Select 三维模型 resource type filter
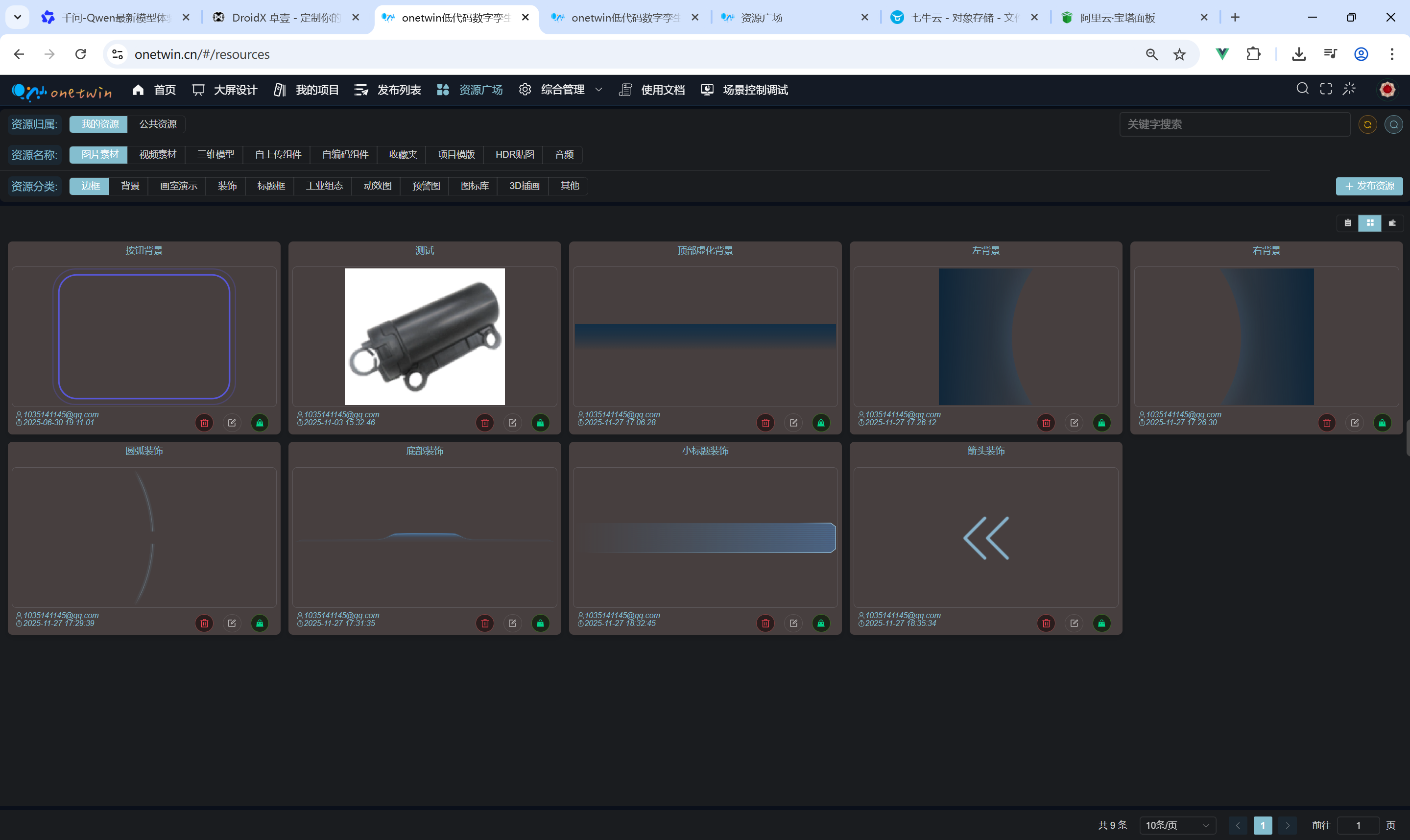The width and height of the screenshot is (1410, 840). tap(215, 154)
